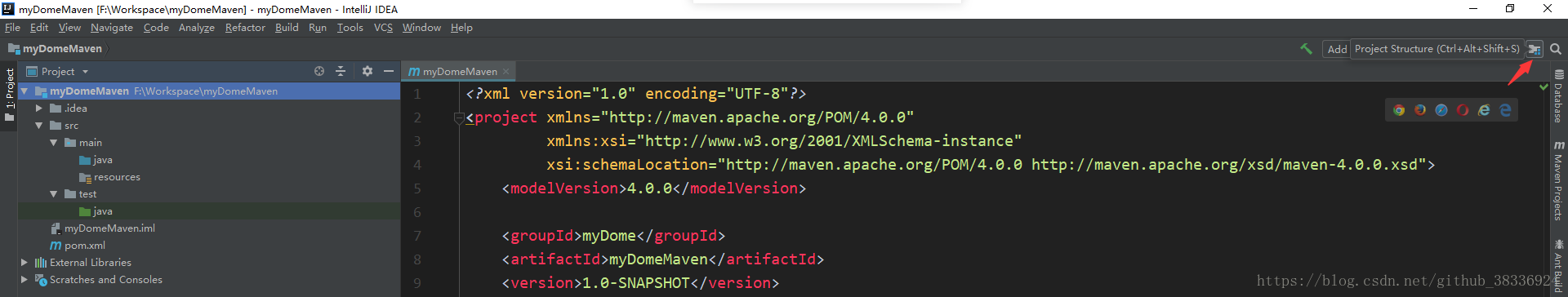Viewport: 1568px width, 297px height.
Task: Hide the Project tool window
Action: point(389,71)
